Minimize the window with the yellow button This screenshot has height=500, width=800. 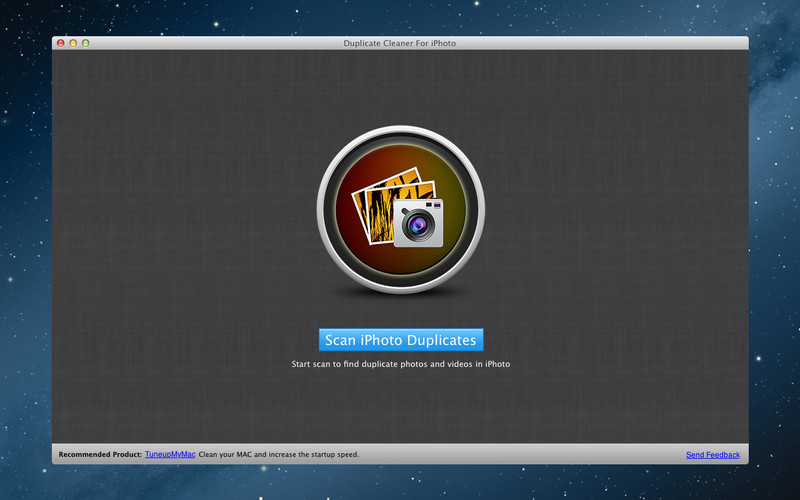73,44
